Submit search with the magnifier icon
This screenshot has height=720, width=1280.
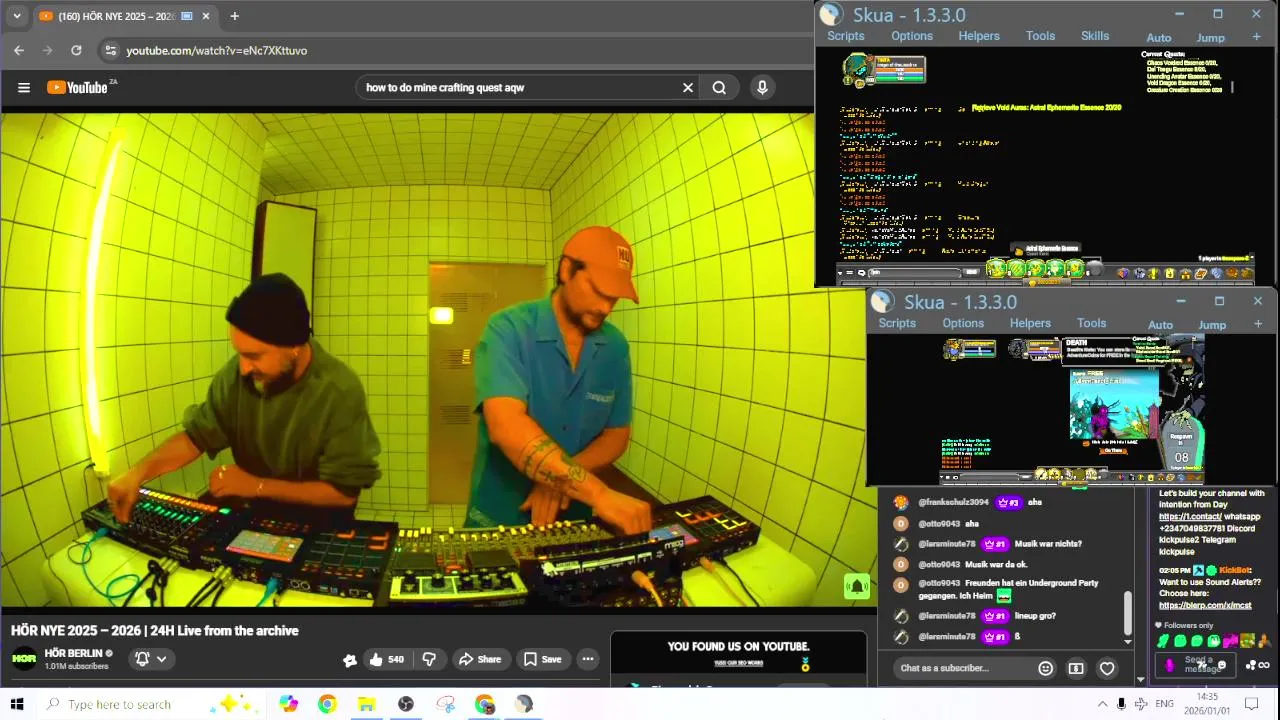719,88
